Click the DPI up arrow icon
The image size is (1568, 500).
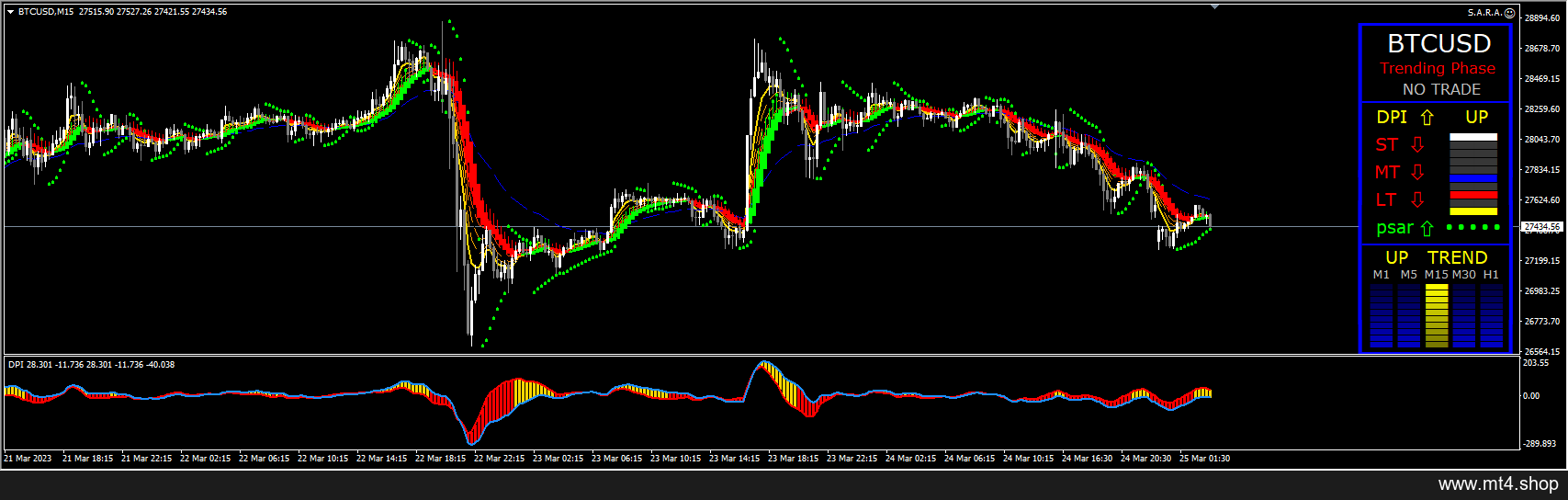pos(1427,118)
